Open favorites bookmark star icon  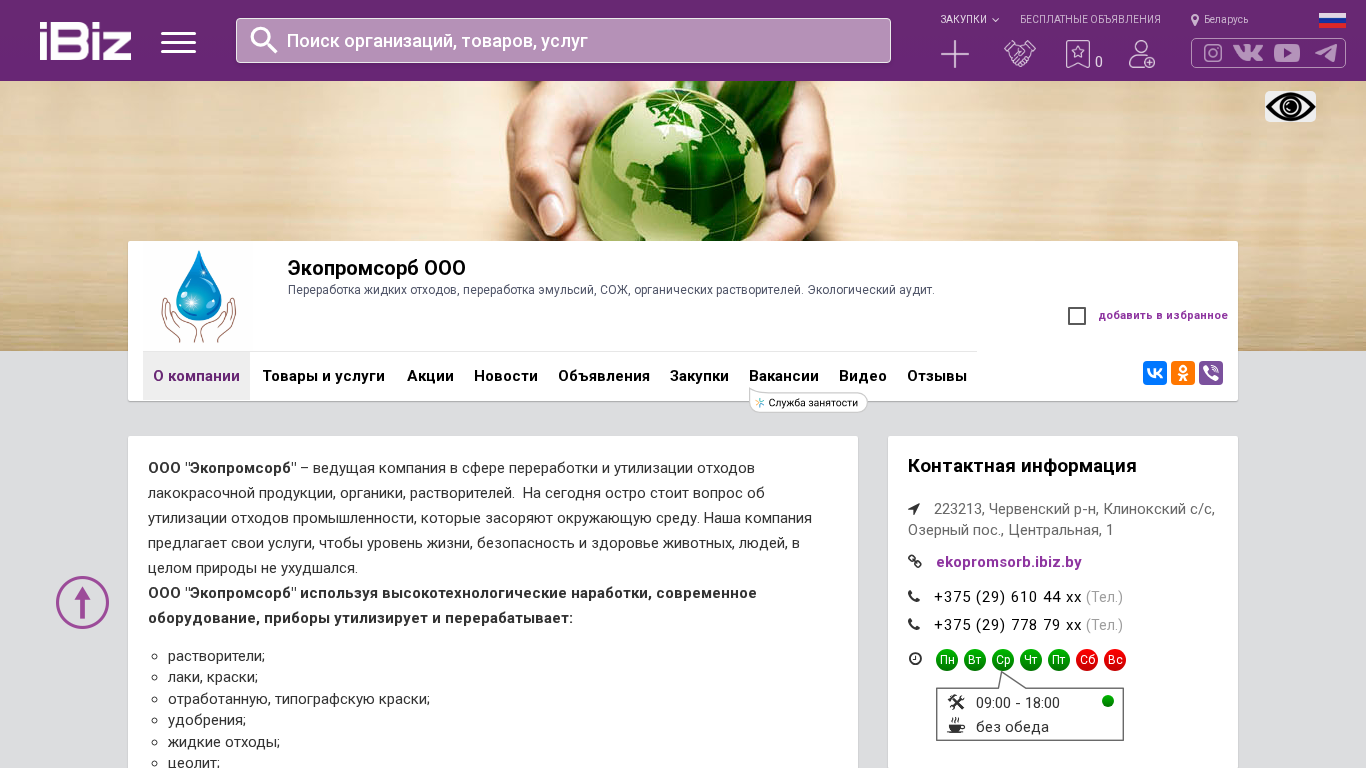point(1078,54)
